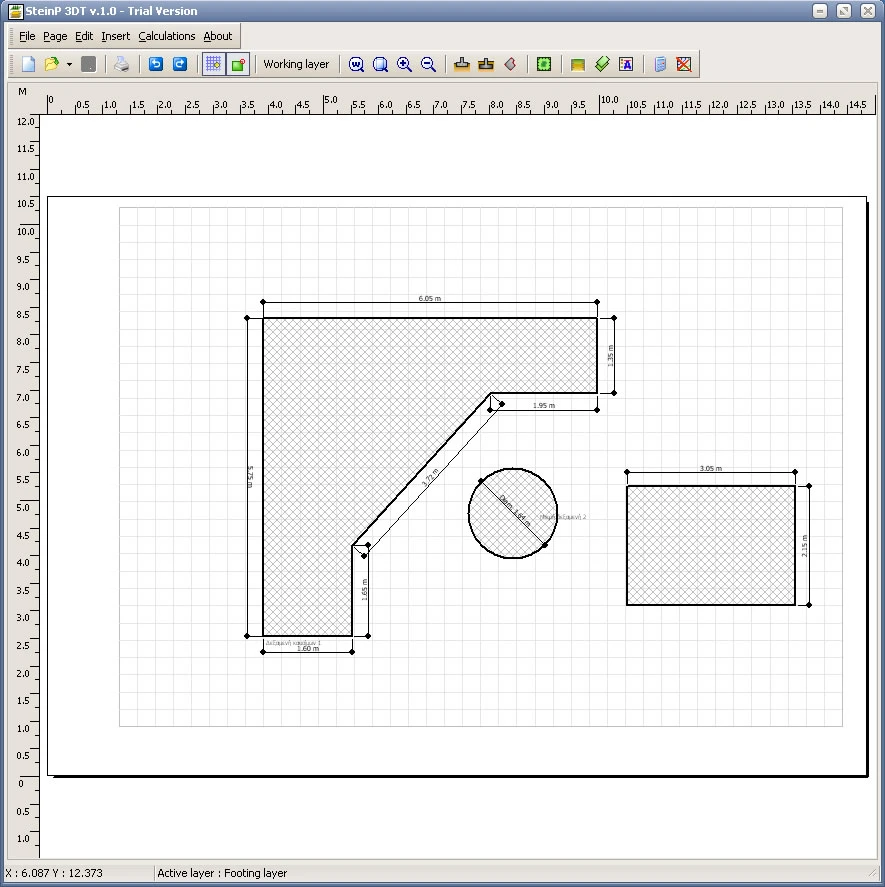Open the About menu

click(217, 36)
